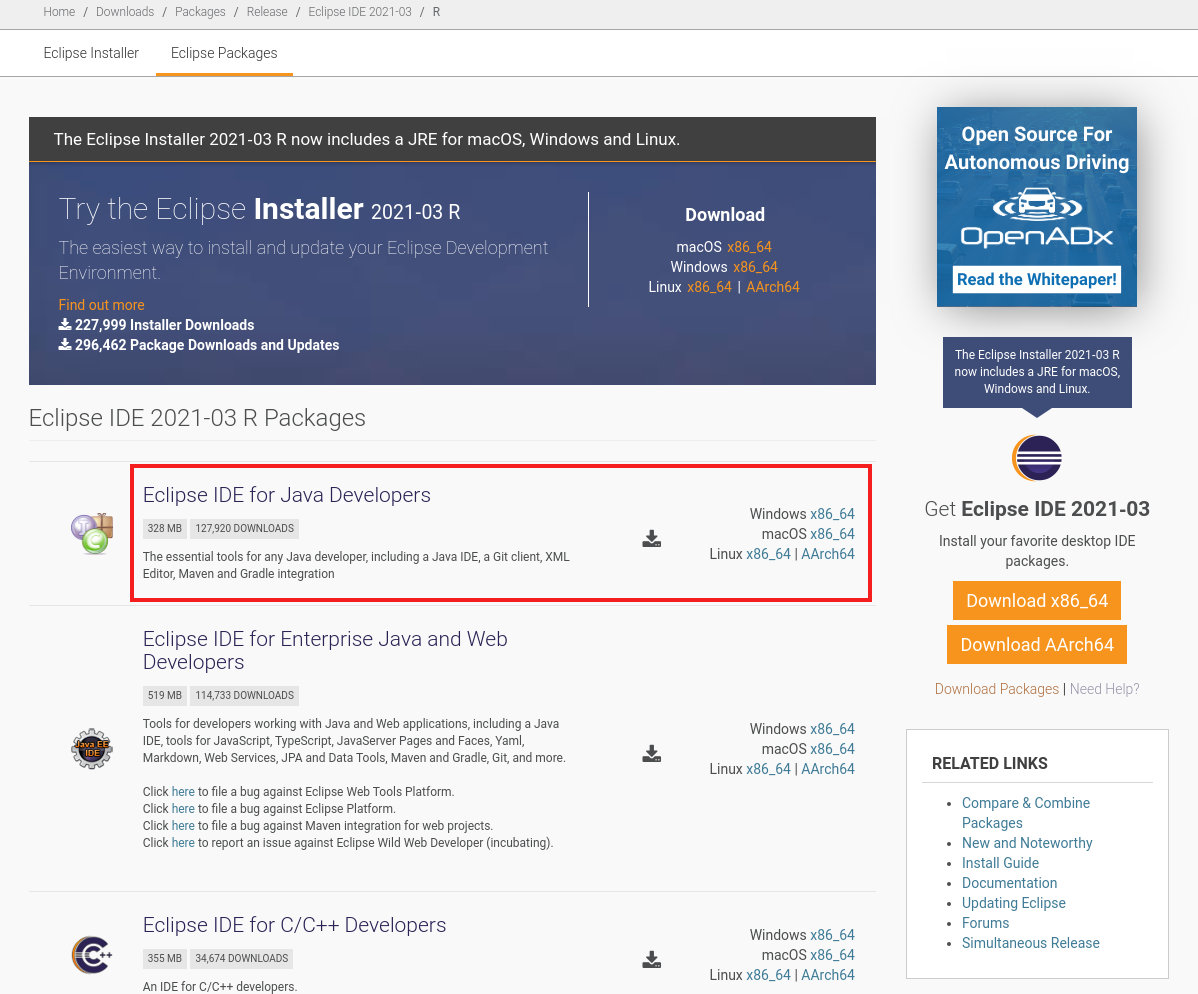Click here link for Eclipse Platform bug
Viewport: 1198px width, 994px height.
(x=183, y=808)
